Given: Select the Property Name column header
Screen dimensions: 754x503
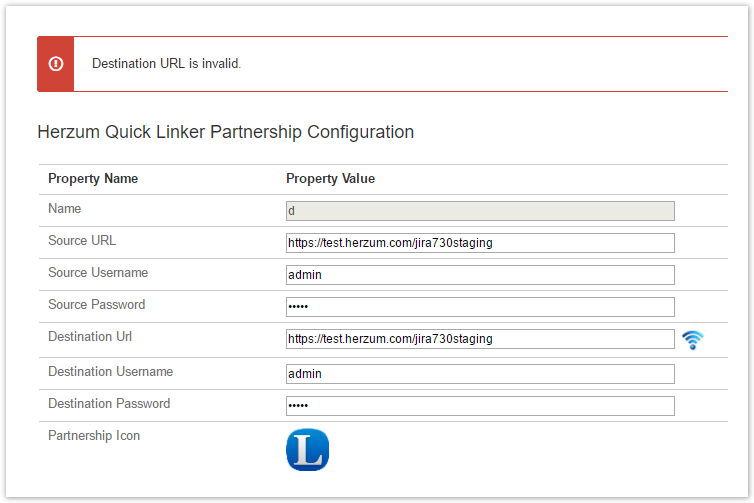Looking at the screenshot, I should pyautogui.click(x=93, y=179).
